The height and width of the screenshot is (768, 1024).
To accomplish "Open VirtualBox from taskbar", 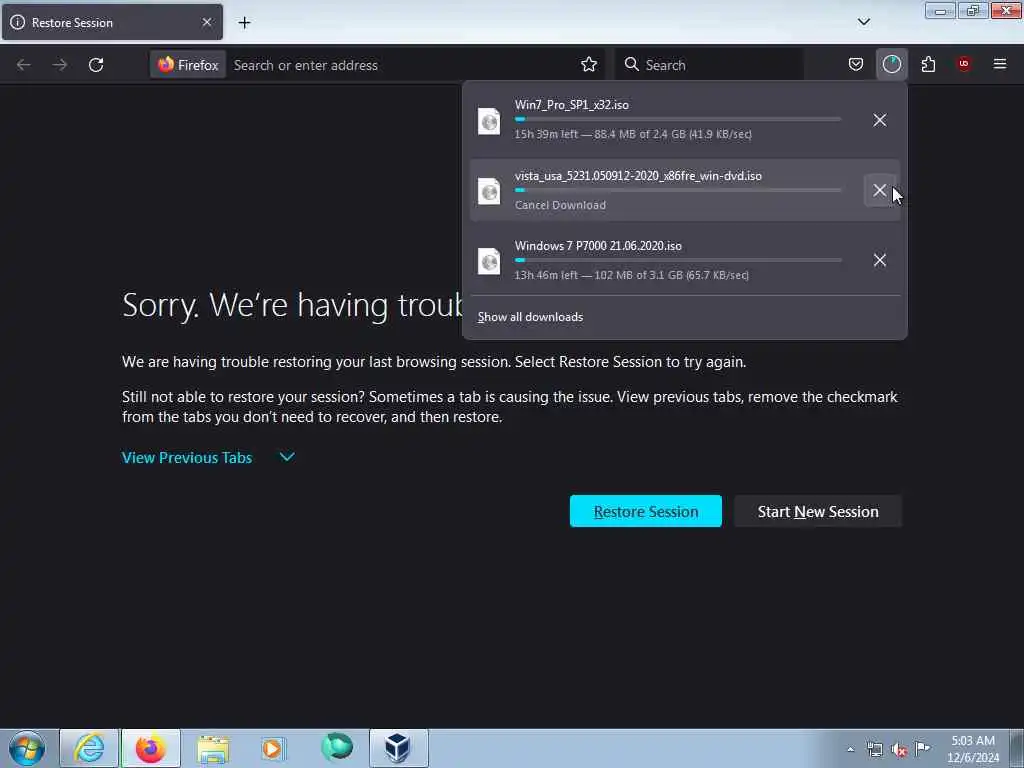I will point(398,748).
